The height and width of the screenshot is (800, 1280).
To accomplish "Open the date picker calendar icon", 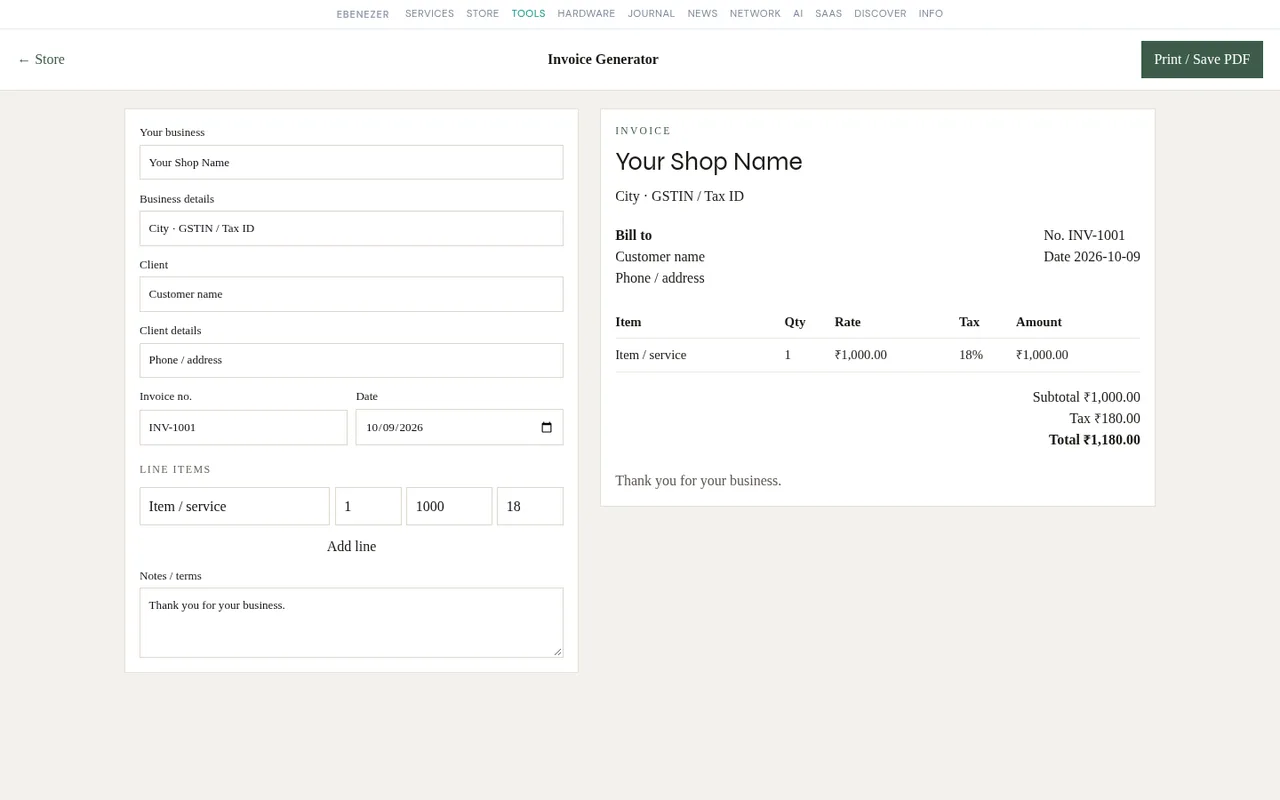I will pos(546,427).
